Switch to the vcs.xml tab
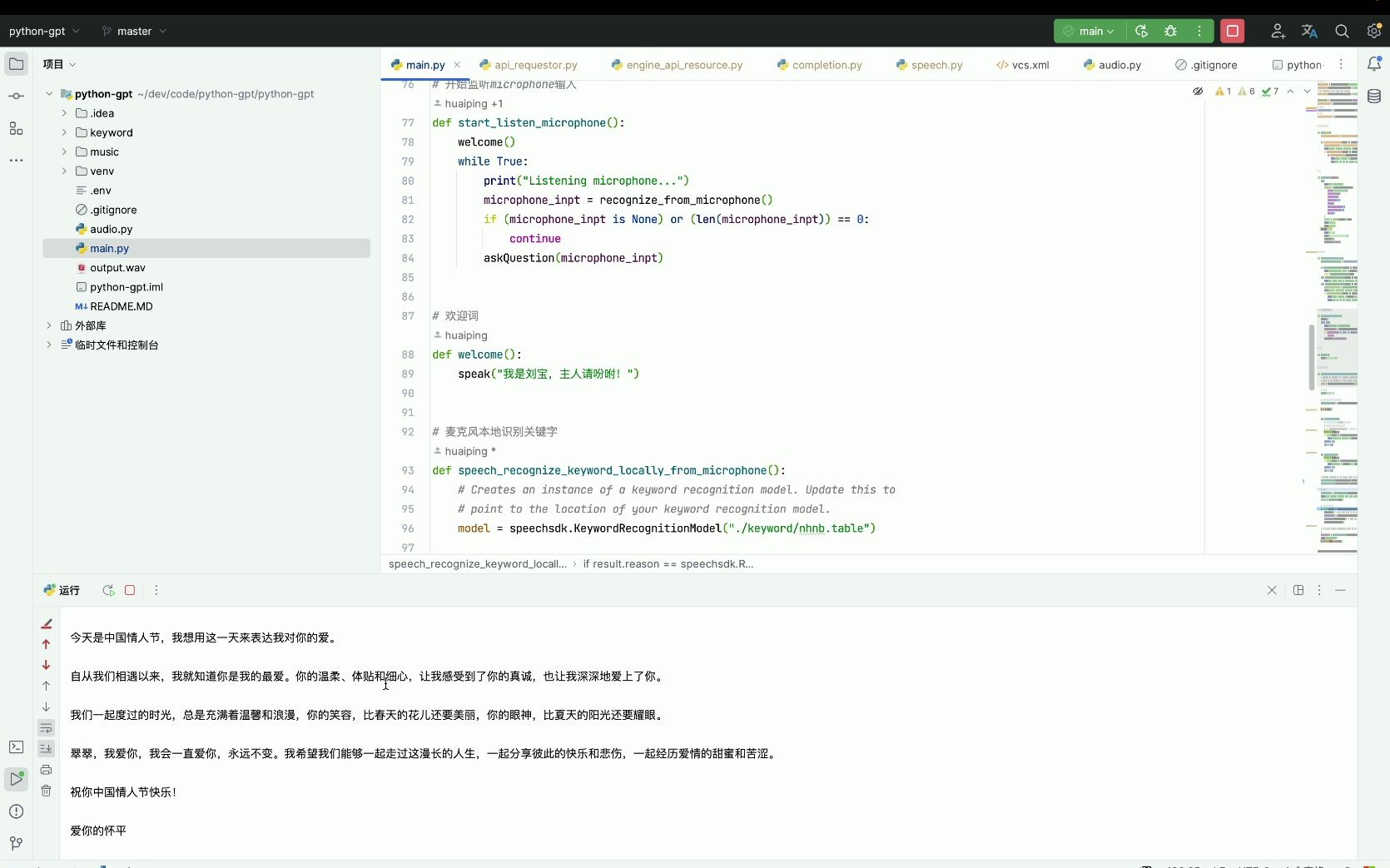 (x=1023, y=65)
